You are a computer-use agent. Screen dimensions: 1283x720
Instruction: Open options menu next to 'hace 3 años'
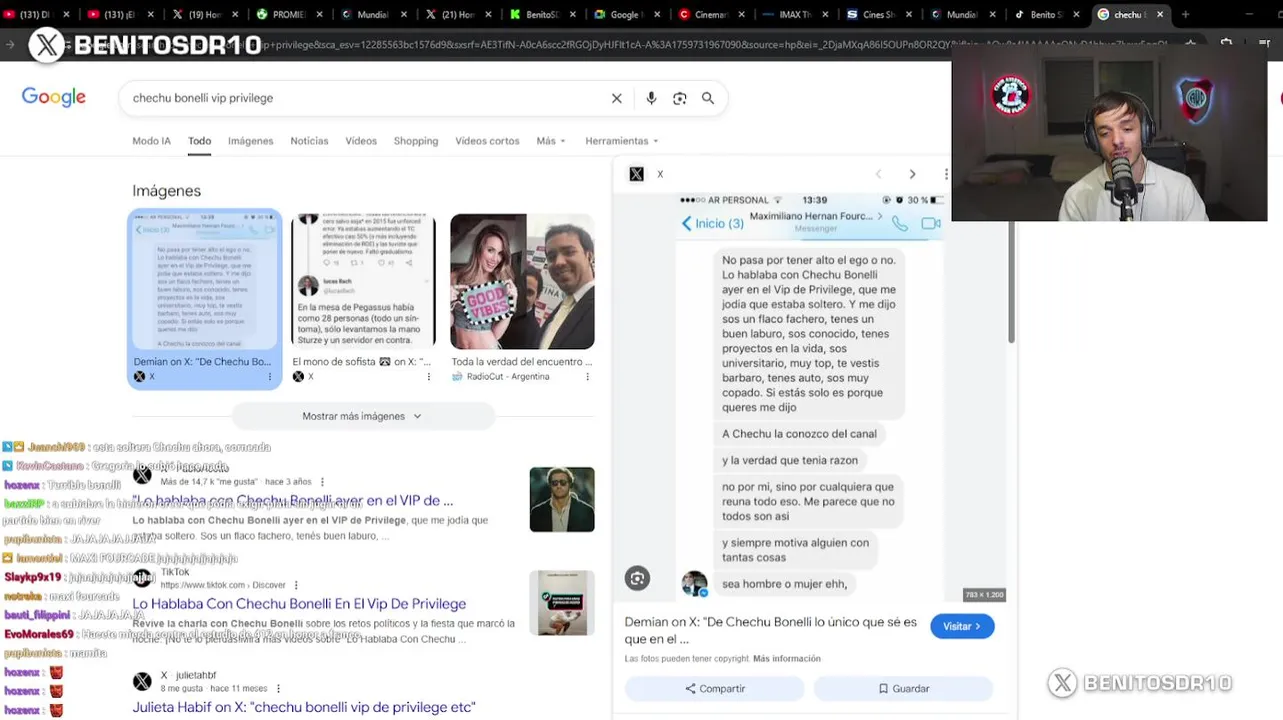322,482
